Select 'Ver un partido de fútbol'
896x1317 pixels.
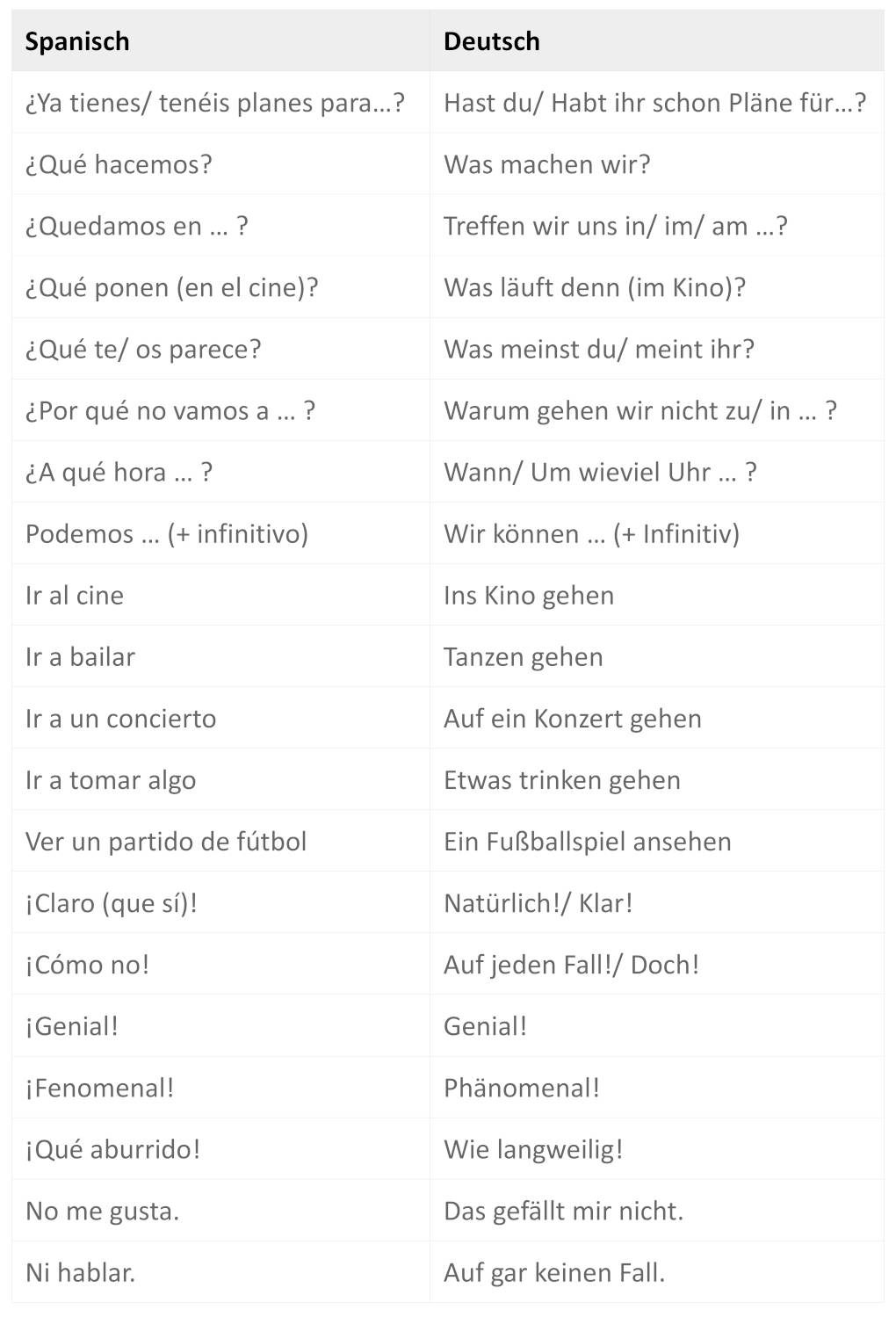click(166, 842)
